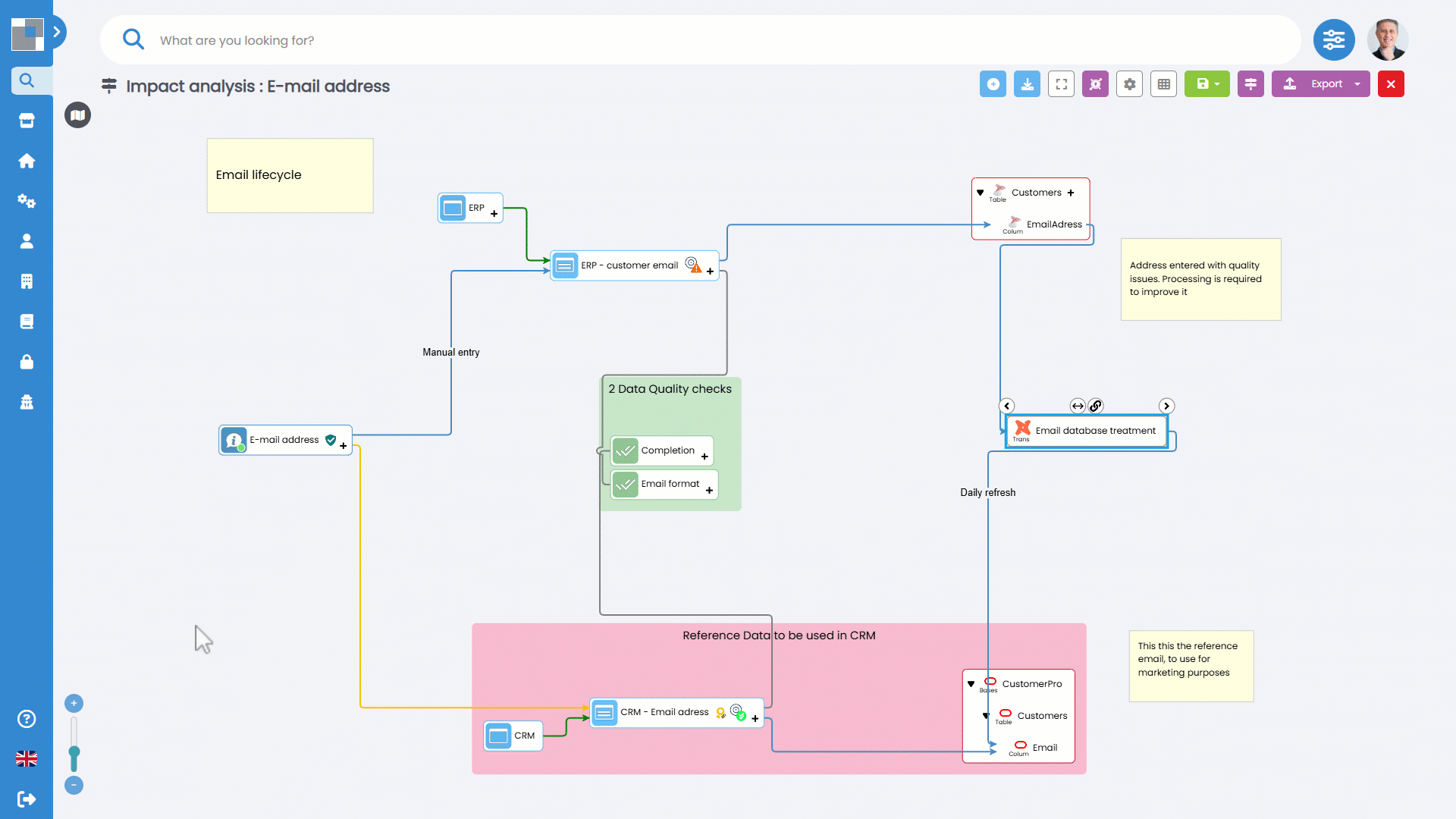The image size is (1456, 819).
Task: Open the map legend button
Action: point(77,115)
